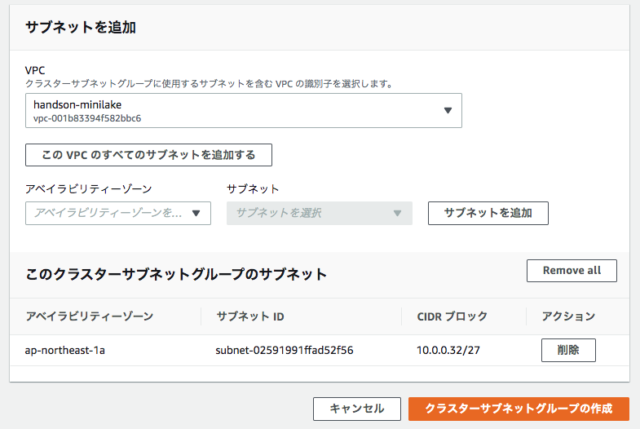Click the VPC dropdown arrow icon
The image size is (640, 429).
pyautogui.click(x=448, y=110)
